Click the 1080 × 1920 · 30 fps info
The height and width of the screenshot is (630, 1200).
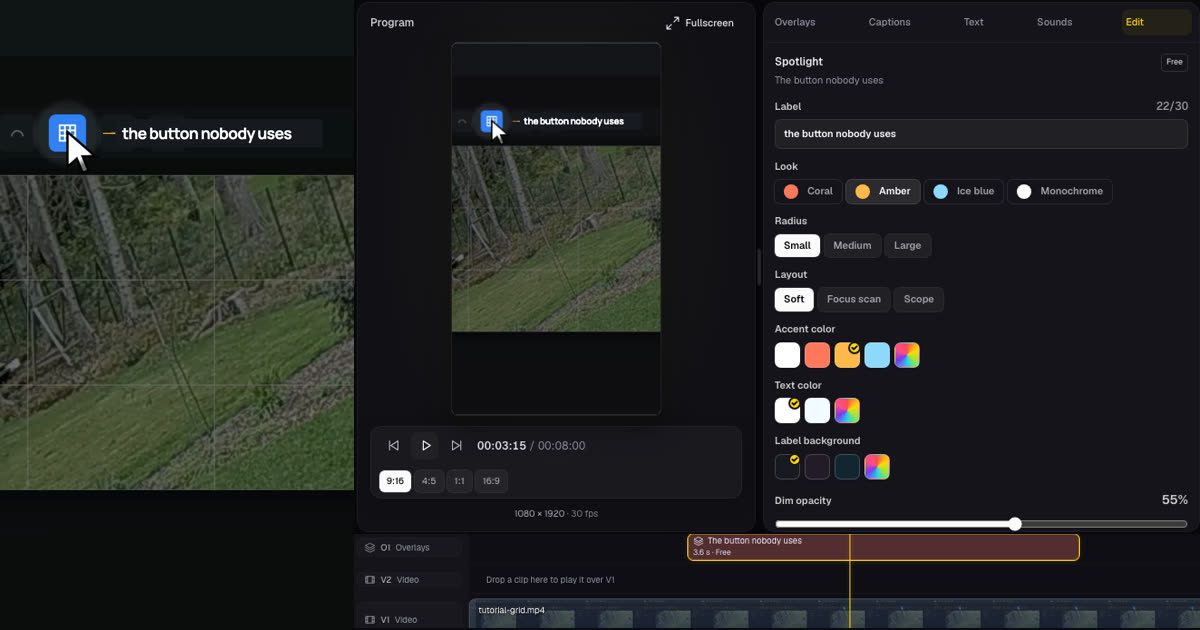click(x=556, y=514)
